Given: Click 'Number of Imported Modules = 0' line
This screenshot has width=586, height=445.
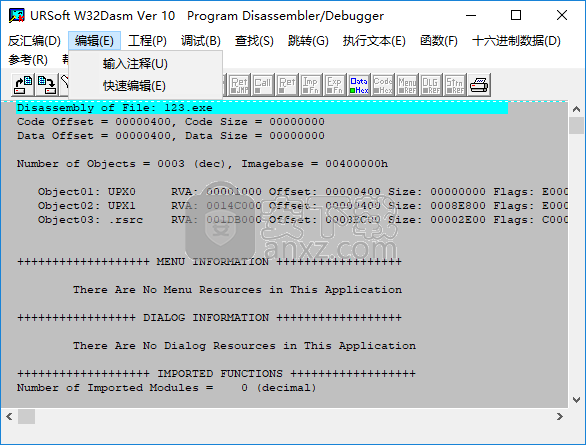Looking at the screenshot, I should (x=166, y=388).
